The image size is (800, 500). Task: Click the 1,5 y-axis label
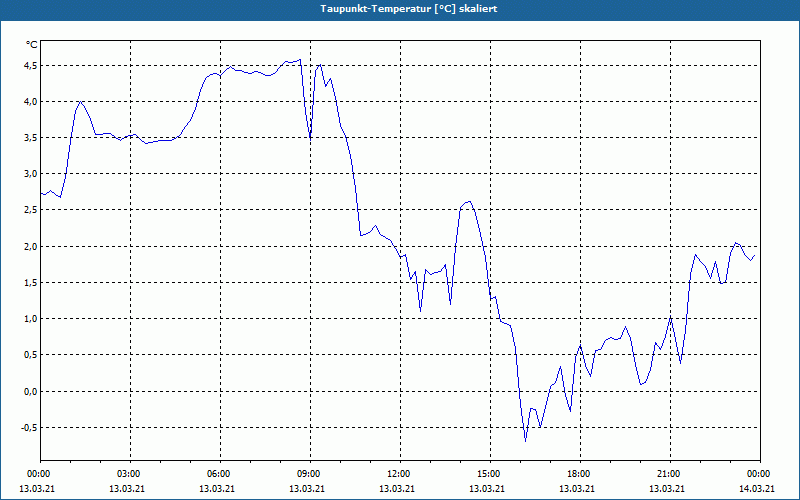pos(31,283)
